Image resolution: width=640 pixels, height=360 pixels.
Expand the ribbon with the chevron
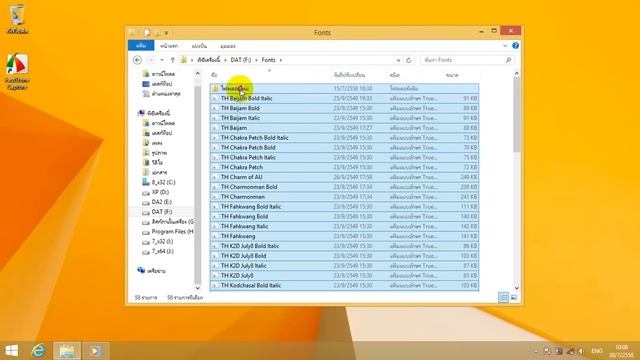click(505, 46)
